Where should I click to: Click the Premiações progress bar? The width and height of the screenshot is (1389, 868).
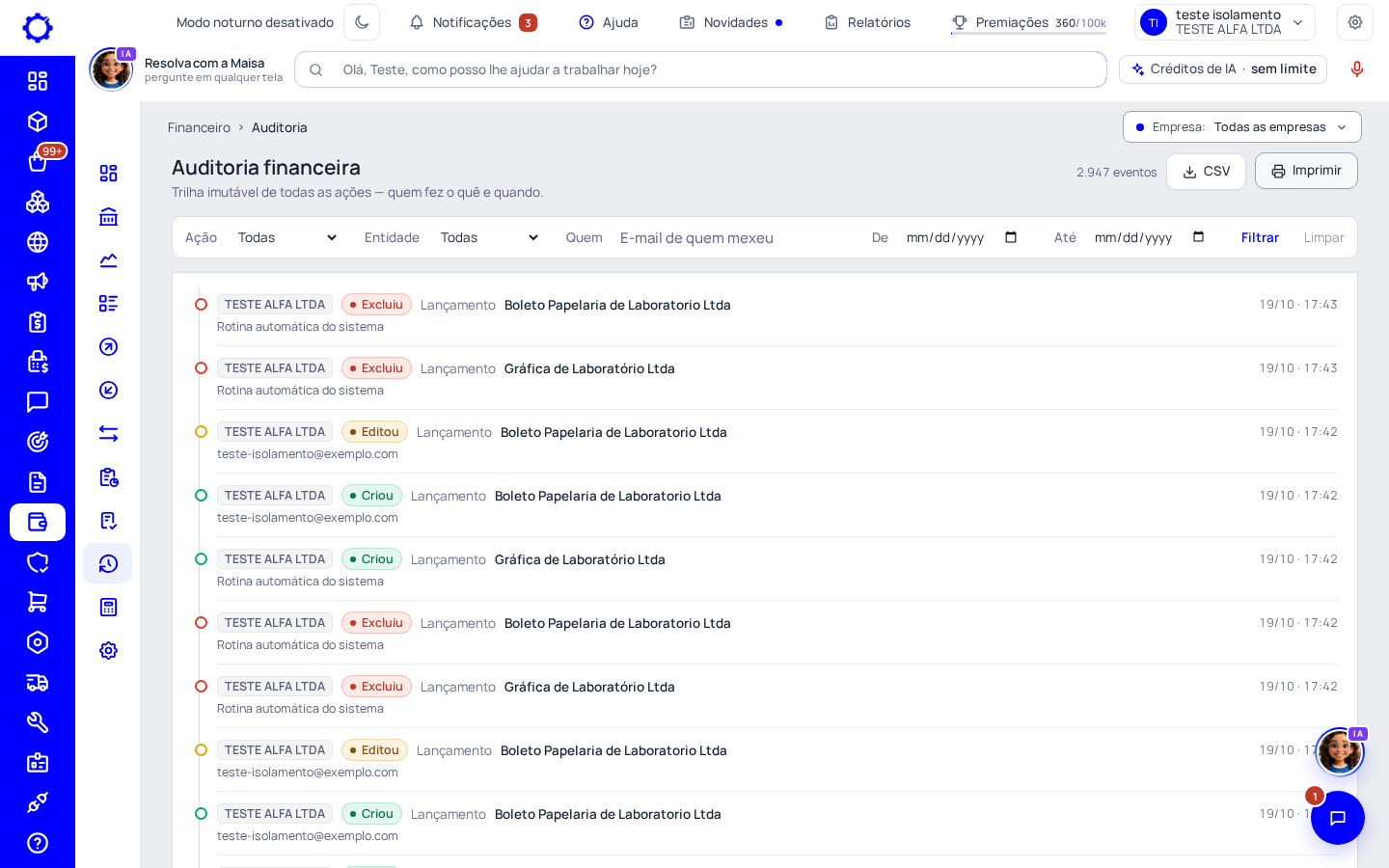[x=1028, y=34]
